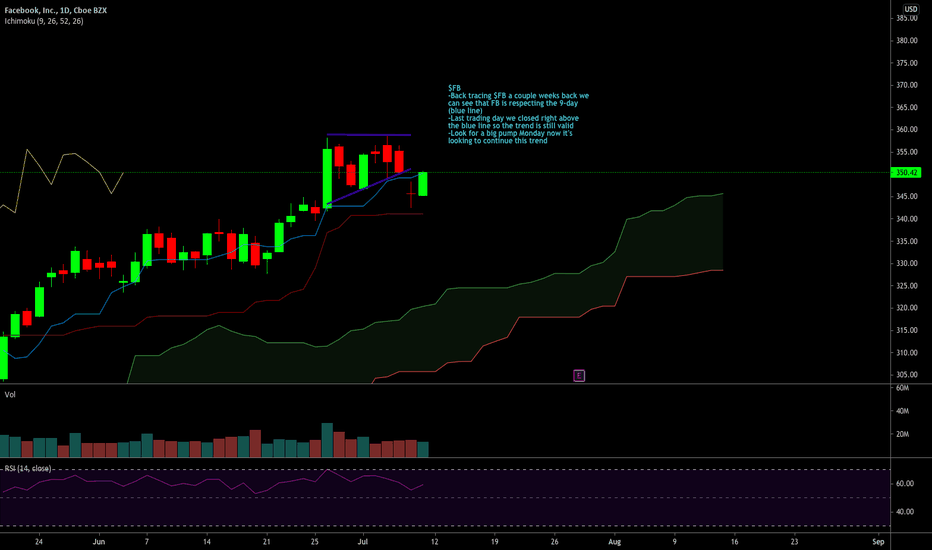Click the Ichimoku (9, 26, 52, 26) indicator label
The image size is (932, 550).
44,21
